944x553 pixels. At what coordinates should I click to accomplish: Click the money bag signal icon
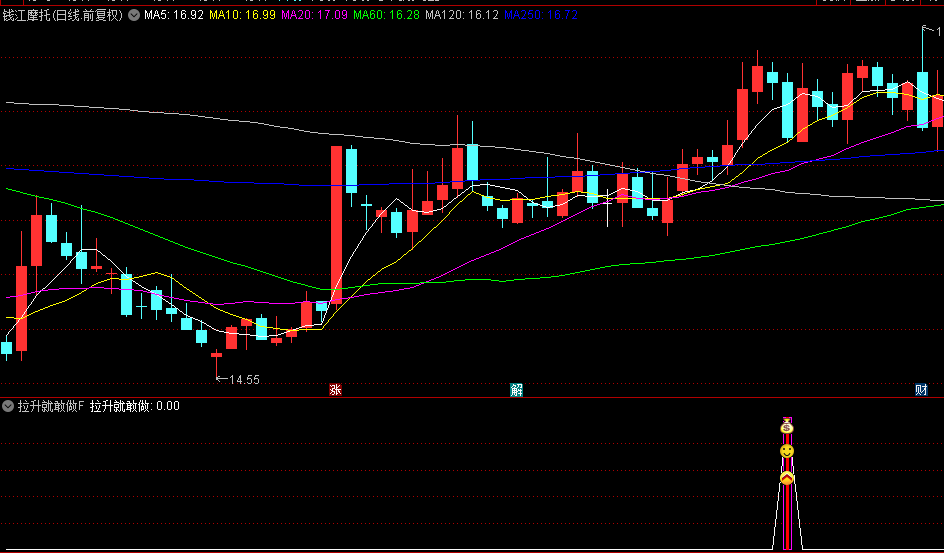click(787, 427)
